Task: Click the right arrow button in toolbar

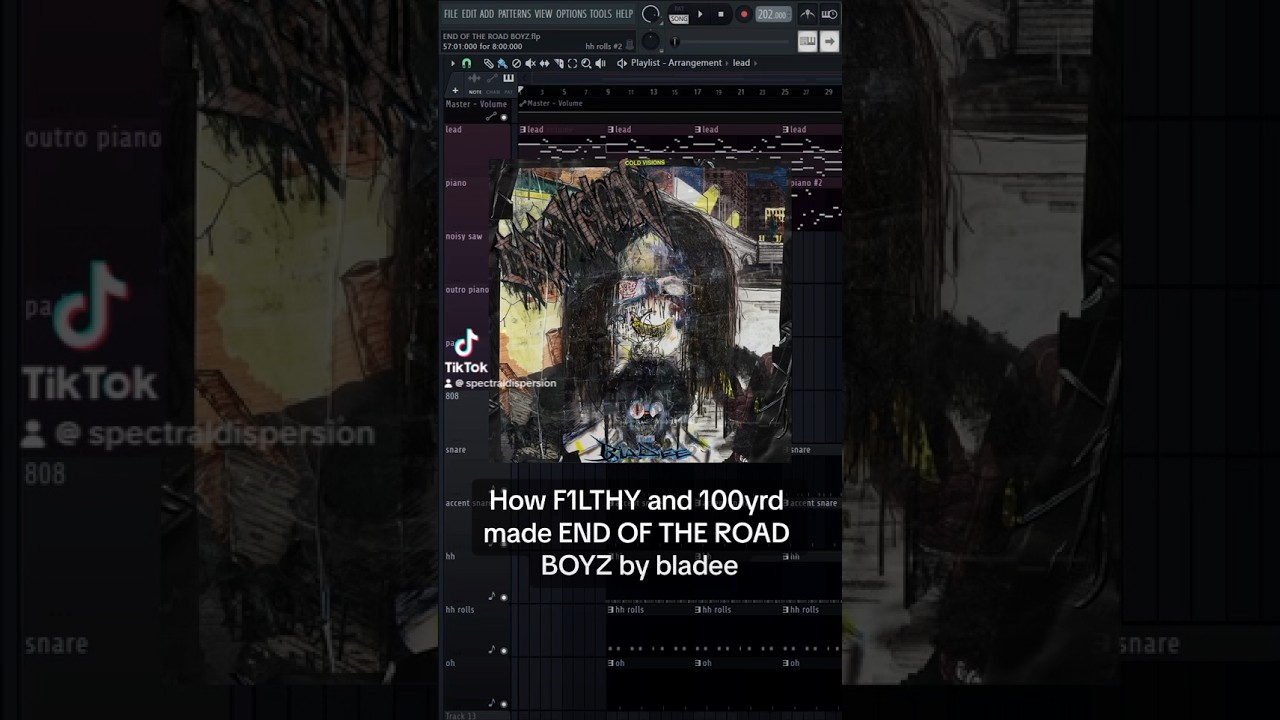Action: click(x=829, y=41)
